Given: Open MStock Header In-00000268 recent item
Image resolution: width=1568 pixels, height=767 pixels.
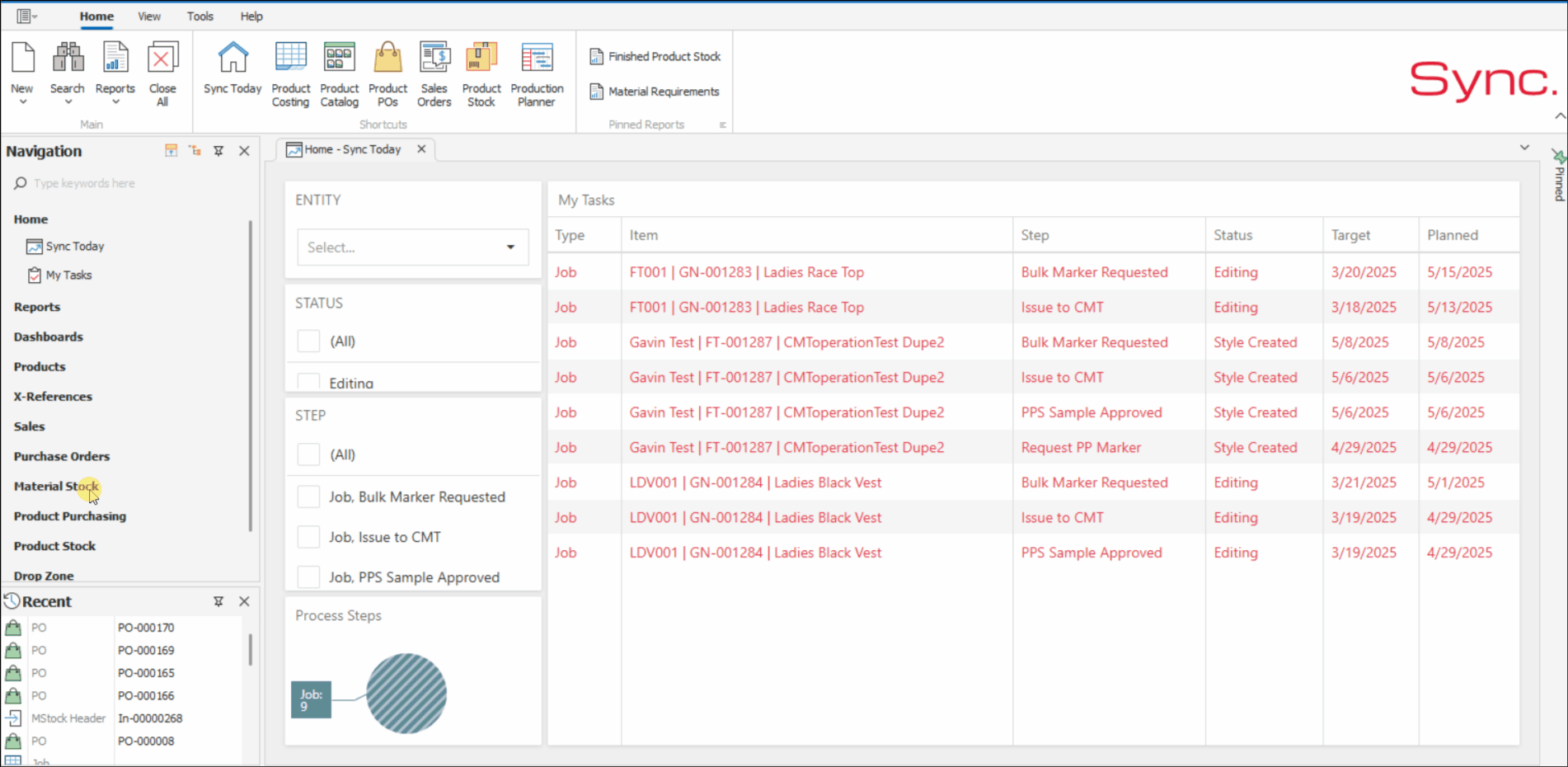Looking at the screenshot, I should pyautogui.click(x=124, y=718).
